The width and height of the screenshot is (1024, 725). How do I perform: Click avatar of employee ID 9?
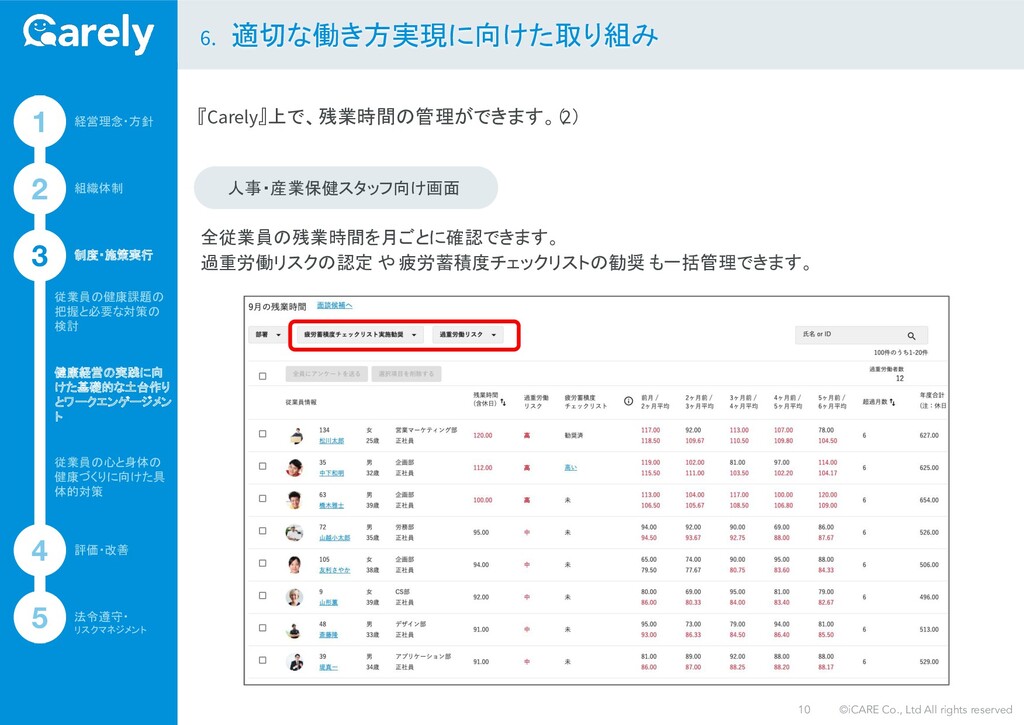click(x=295, y=597)
